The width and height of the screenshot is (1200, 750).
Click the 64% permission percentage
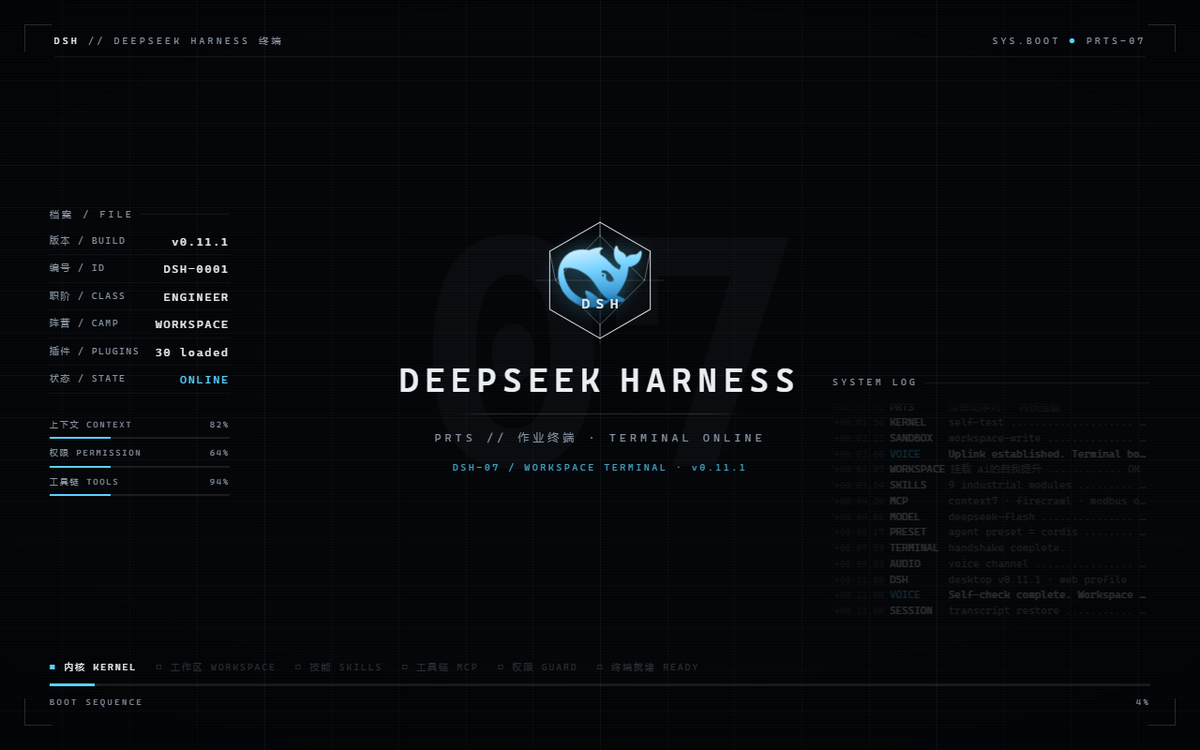point(219,453)
